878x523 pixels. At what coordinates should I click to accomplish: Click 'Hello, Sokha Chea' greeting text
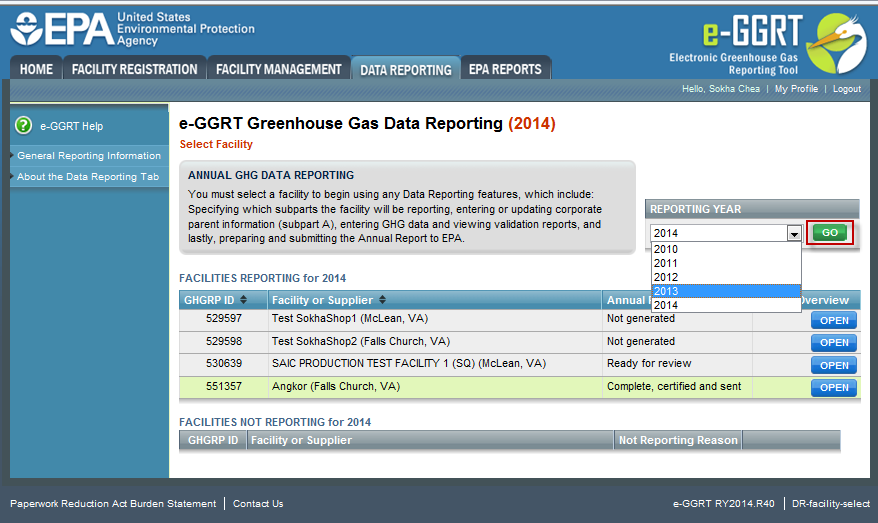721,88
